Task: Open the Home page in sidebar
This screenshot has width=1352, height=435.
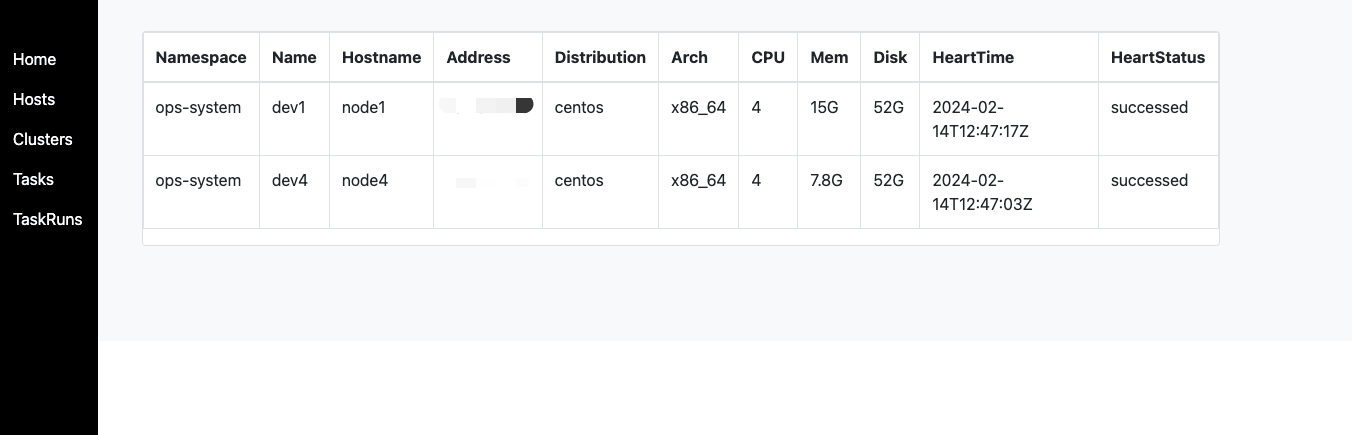Action: click(34, 60)
